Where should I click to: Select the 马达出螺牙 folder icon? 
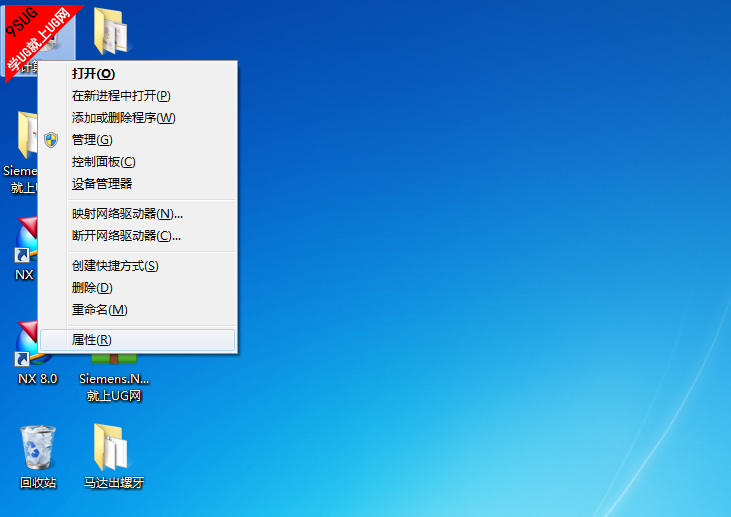[x=111, y=448]
